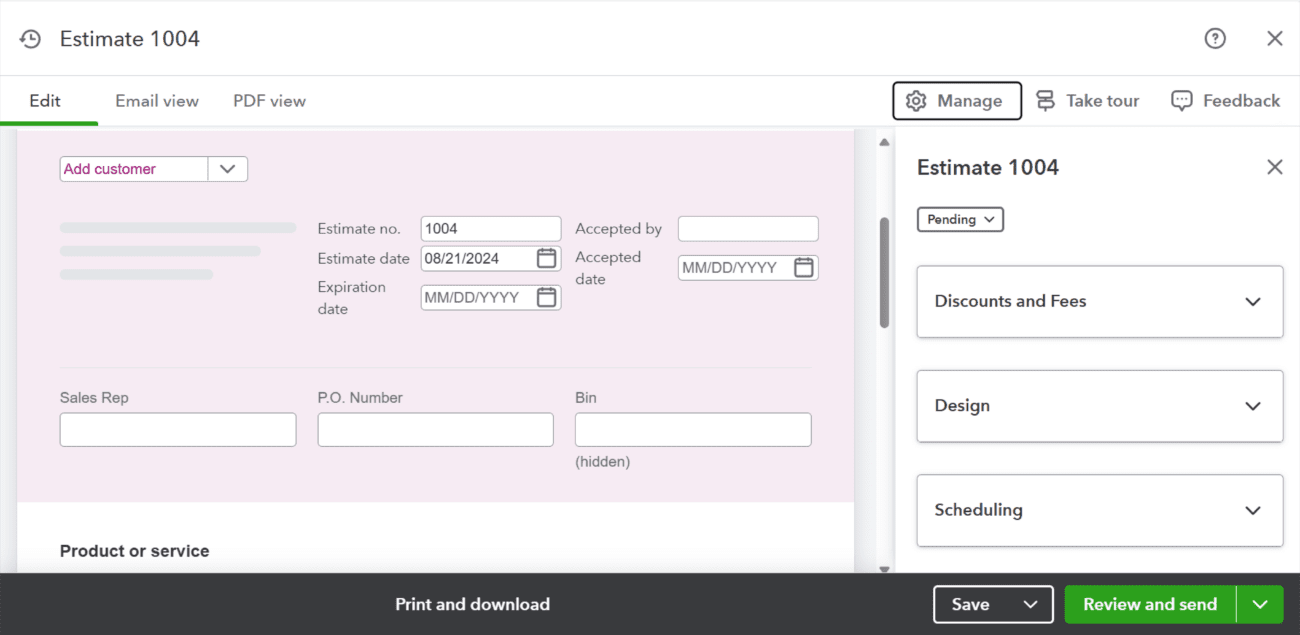Click the Review and send button
The image size is (1300, 635).
click(1149, 604)
